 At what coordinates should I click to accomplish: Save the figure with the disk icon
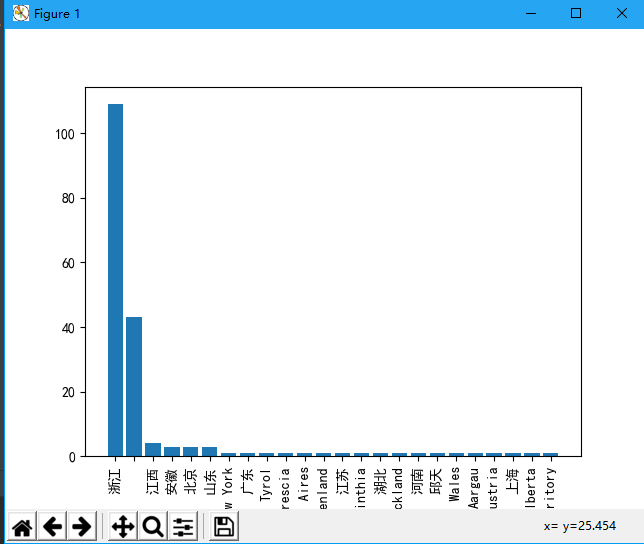click(224, 526)
